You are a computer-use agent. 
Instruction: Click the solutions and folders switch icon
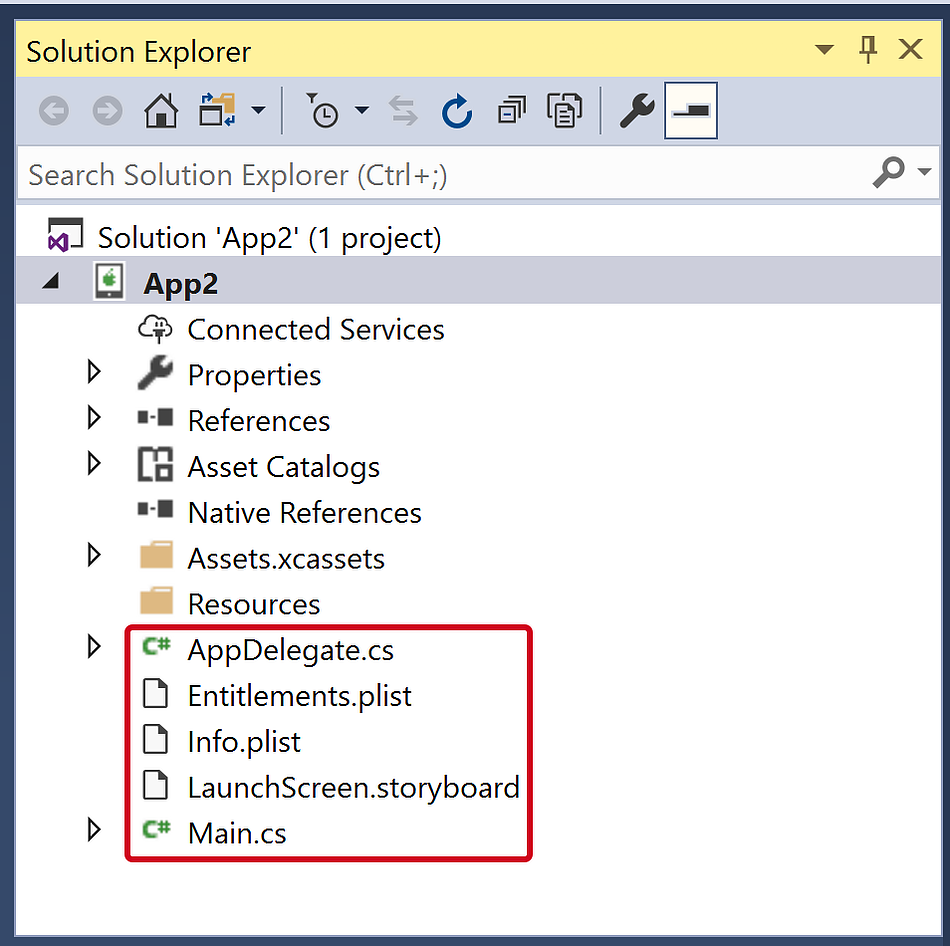[x=217, y=111]
